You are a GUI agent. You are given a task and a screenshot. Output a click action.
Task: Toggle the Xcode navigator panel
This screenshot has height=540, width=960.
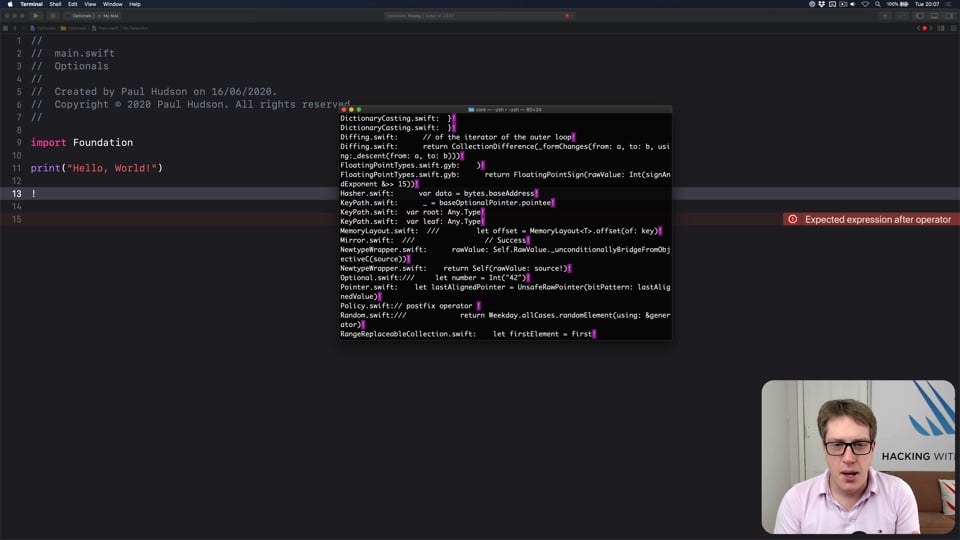click(919, 16)
